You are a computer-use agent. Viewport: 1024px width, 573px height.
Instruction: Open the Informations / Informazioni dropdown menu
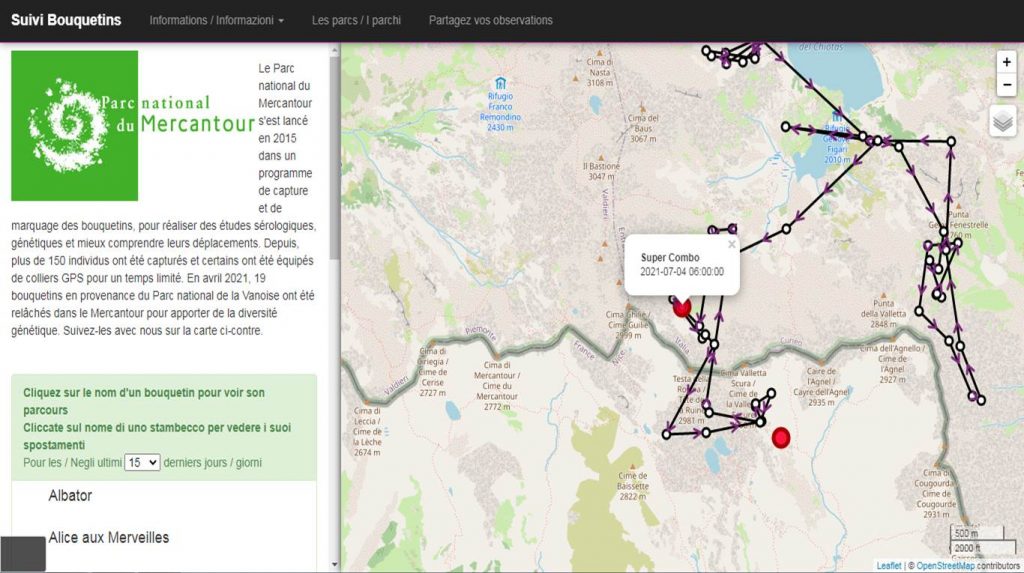coord(216,20)
